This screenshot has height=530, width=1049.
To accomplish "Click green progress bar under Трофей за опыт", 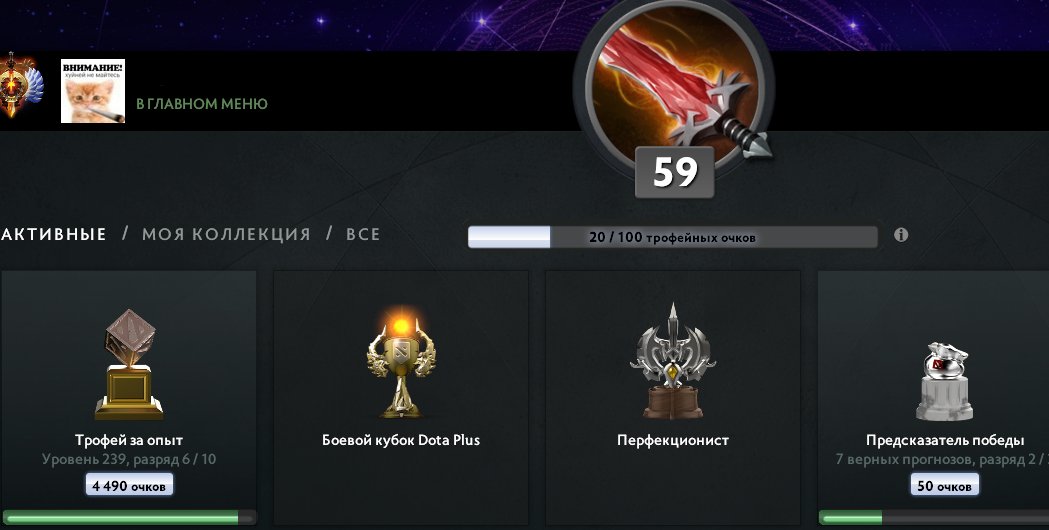I will tap(129, 517).
